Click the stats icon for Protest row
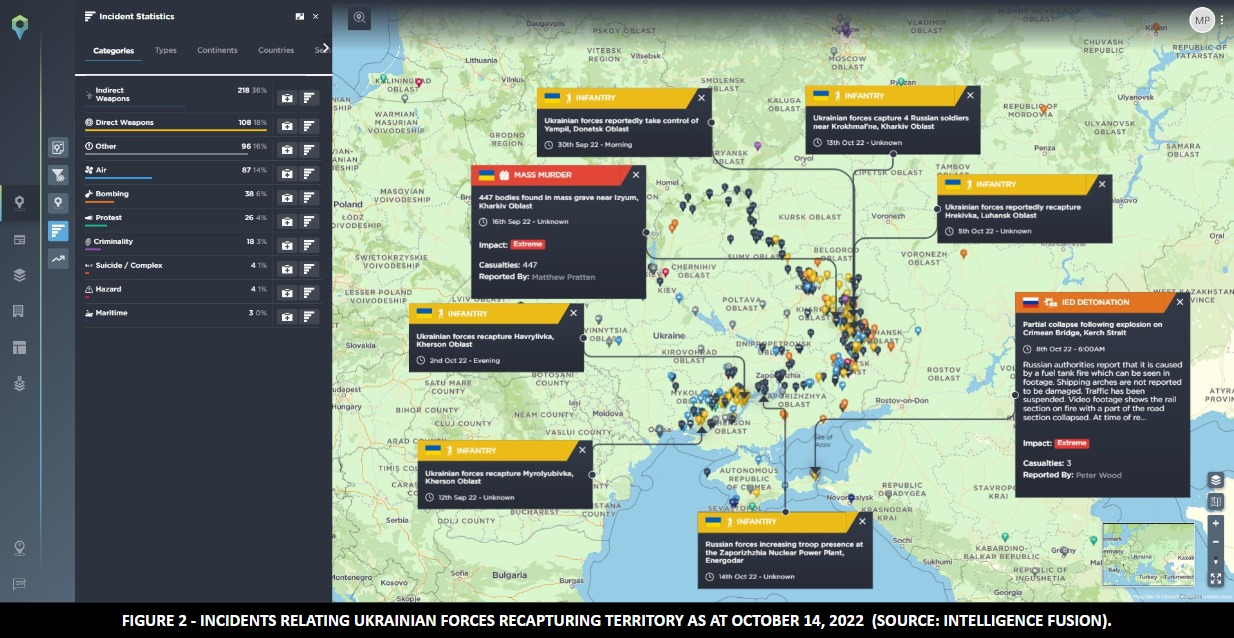The height and width of the screenshot is (638, 1234). click(309, 221)
